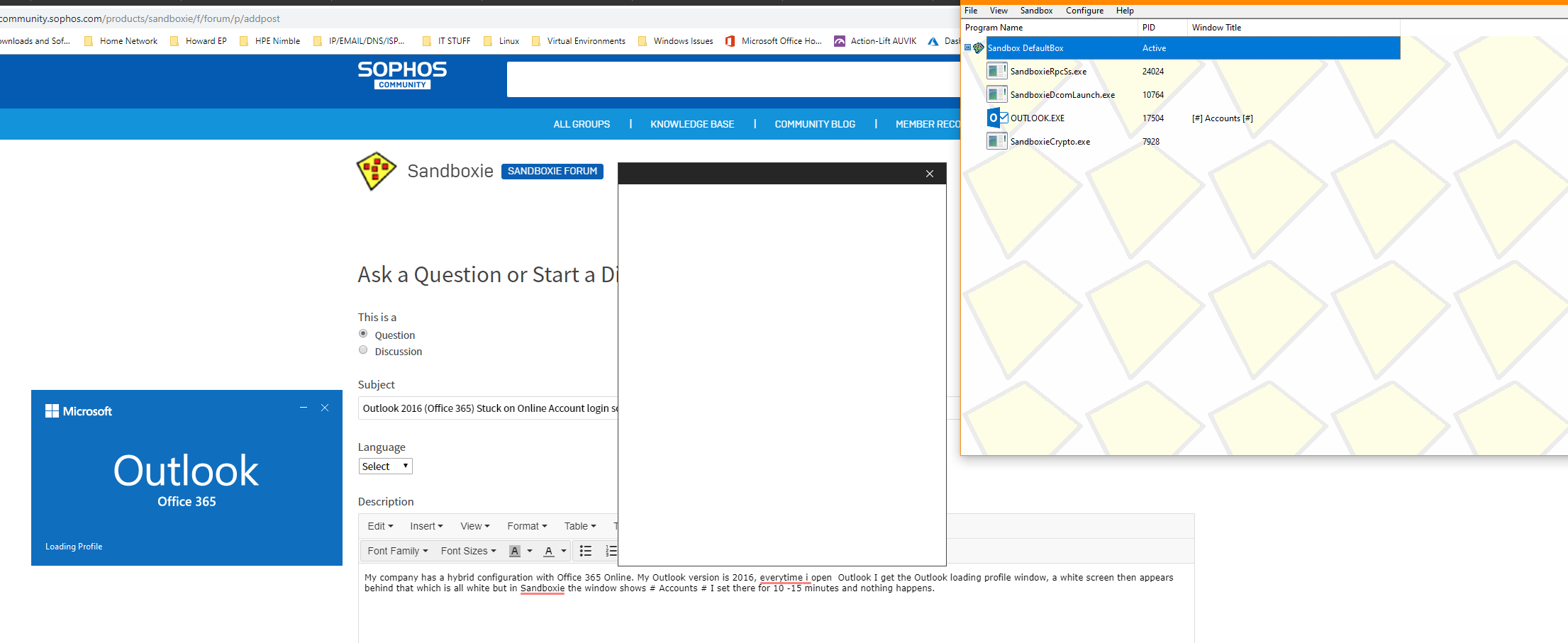Select the PID value 24024
The image size is (1568, 643).
(x=1153, y=72)
